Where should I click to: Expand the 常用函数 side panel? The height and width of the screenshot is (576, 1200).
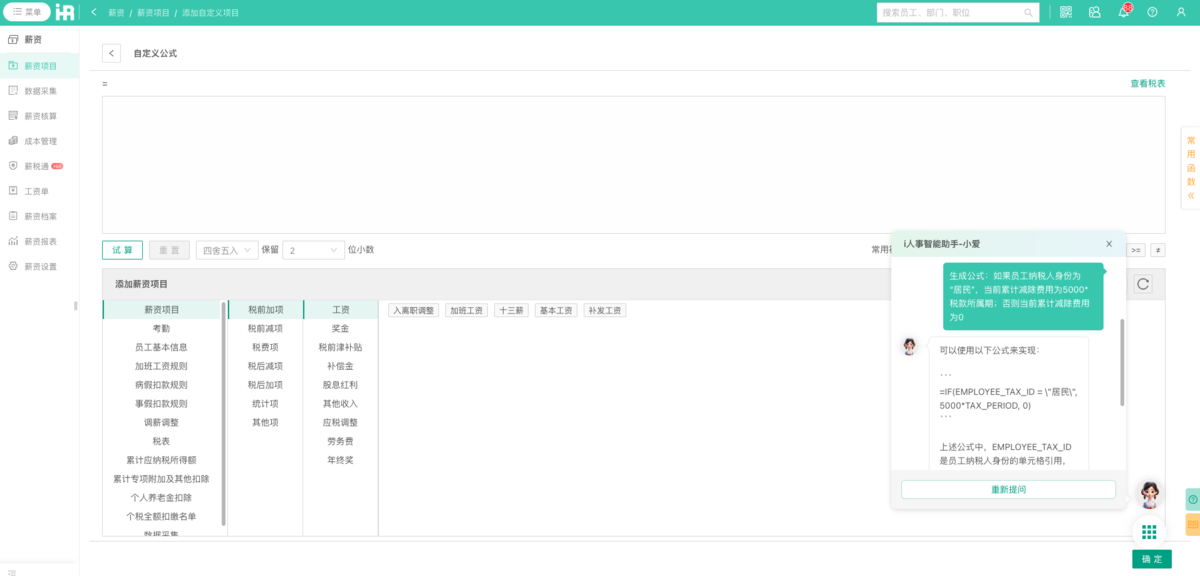(1191, 168)
